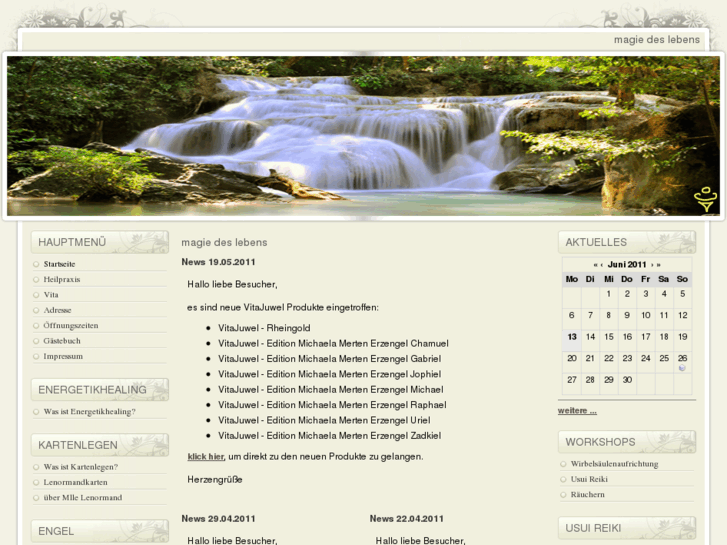Viewport: 727px width, 545px height.
Task: Click the Erzengel Raphael list item
Action: [x=332, y=404]
